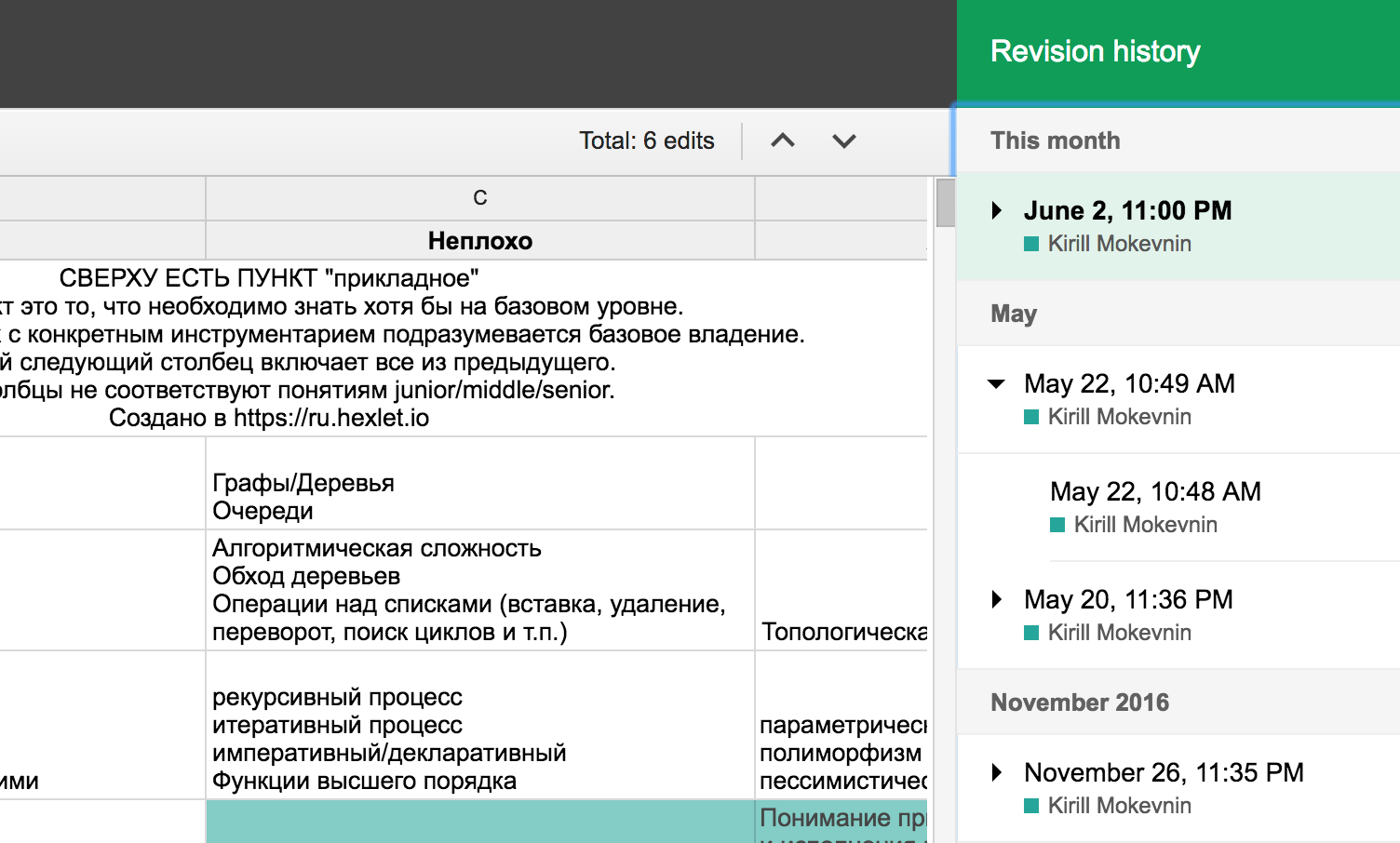This screenshot has width=1400, height=843.
Task: Click the teal user color square under June 2
Action: 1031,243
